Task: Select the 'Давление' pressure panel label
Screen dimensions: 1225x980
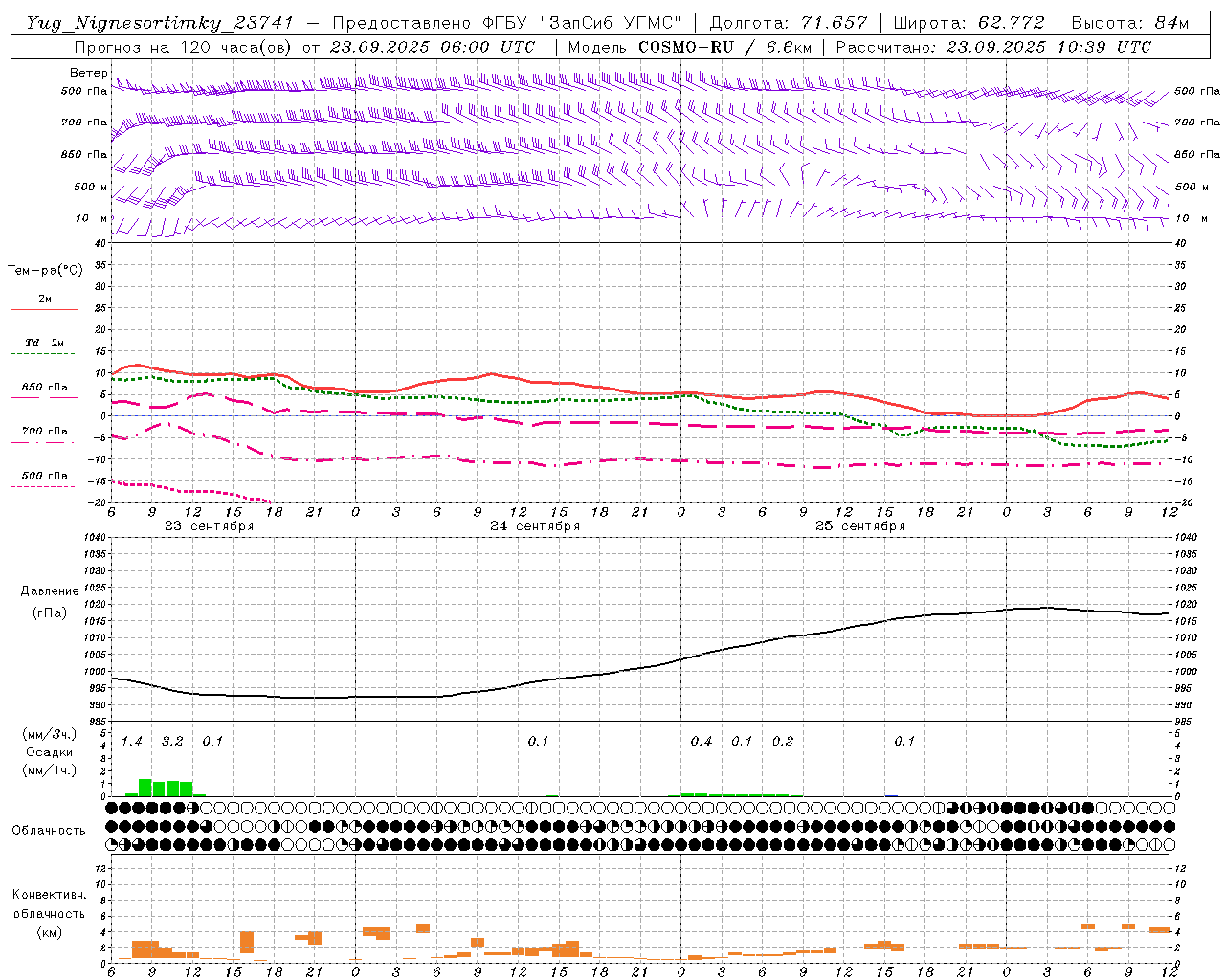Action: coord(50,591)
